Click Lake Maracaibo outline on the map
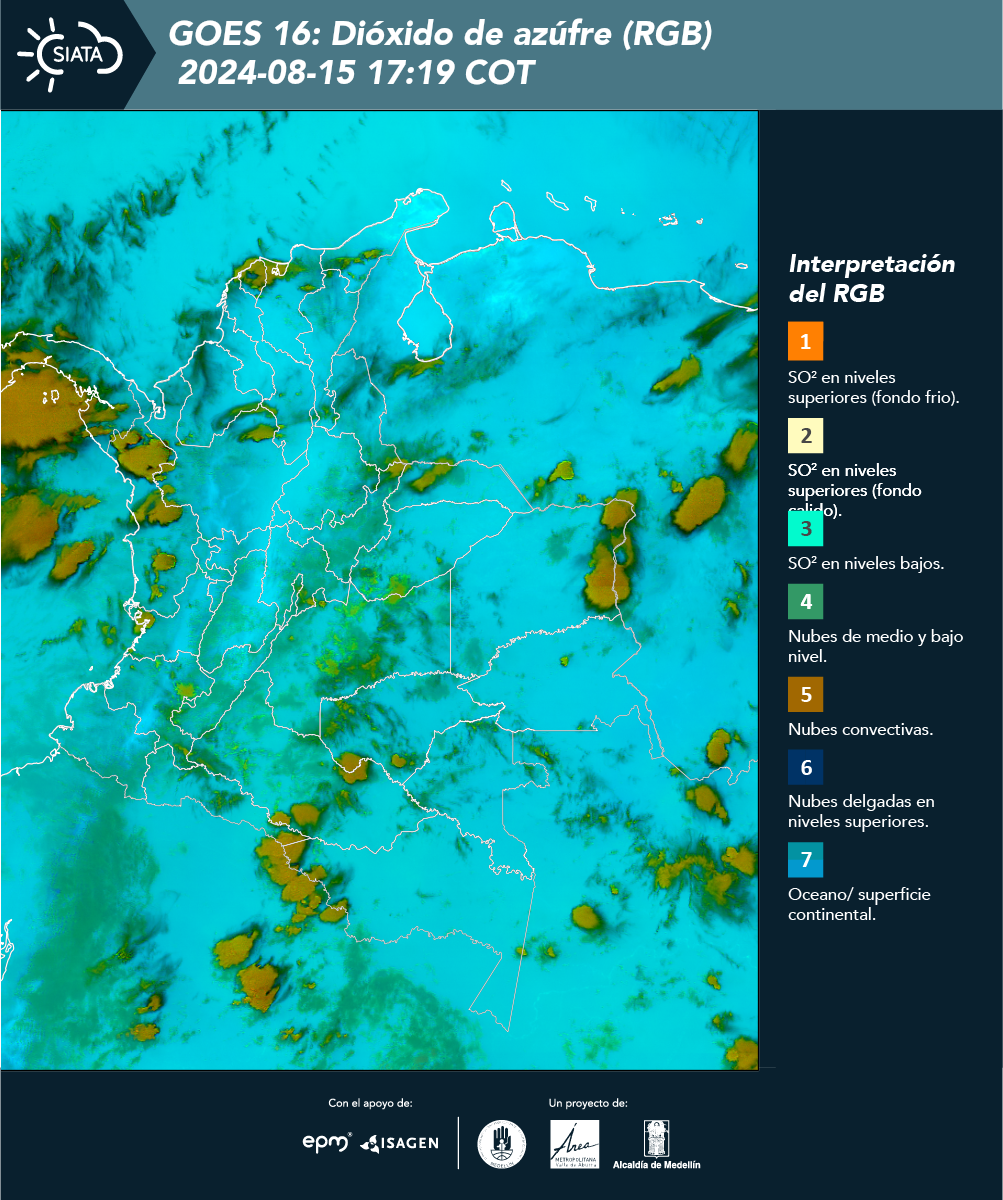Screen dimensions: 1003x1200 click(x=427, y=315)
